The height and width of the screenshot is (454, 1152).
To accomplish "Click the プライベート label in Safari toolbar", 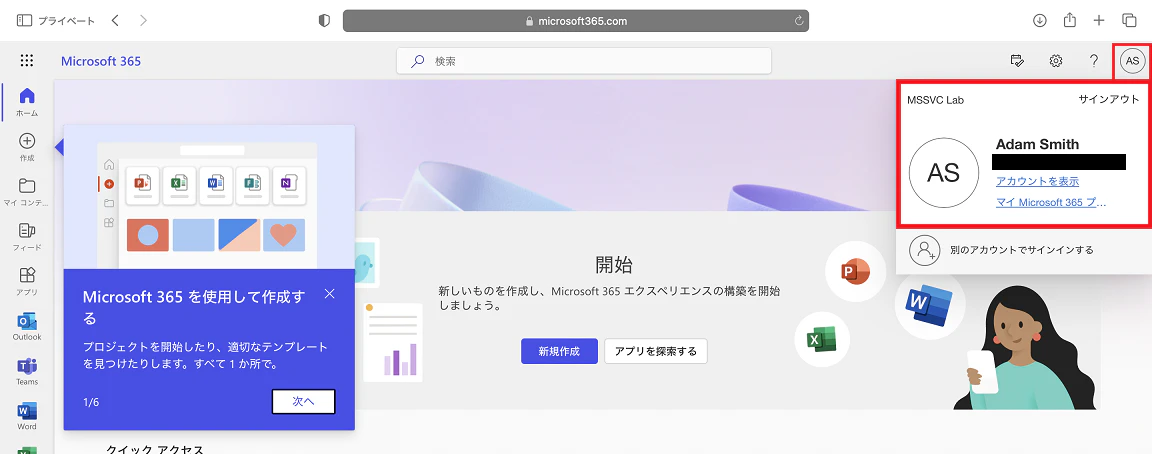I will click(x=67, y=21).
